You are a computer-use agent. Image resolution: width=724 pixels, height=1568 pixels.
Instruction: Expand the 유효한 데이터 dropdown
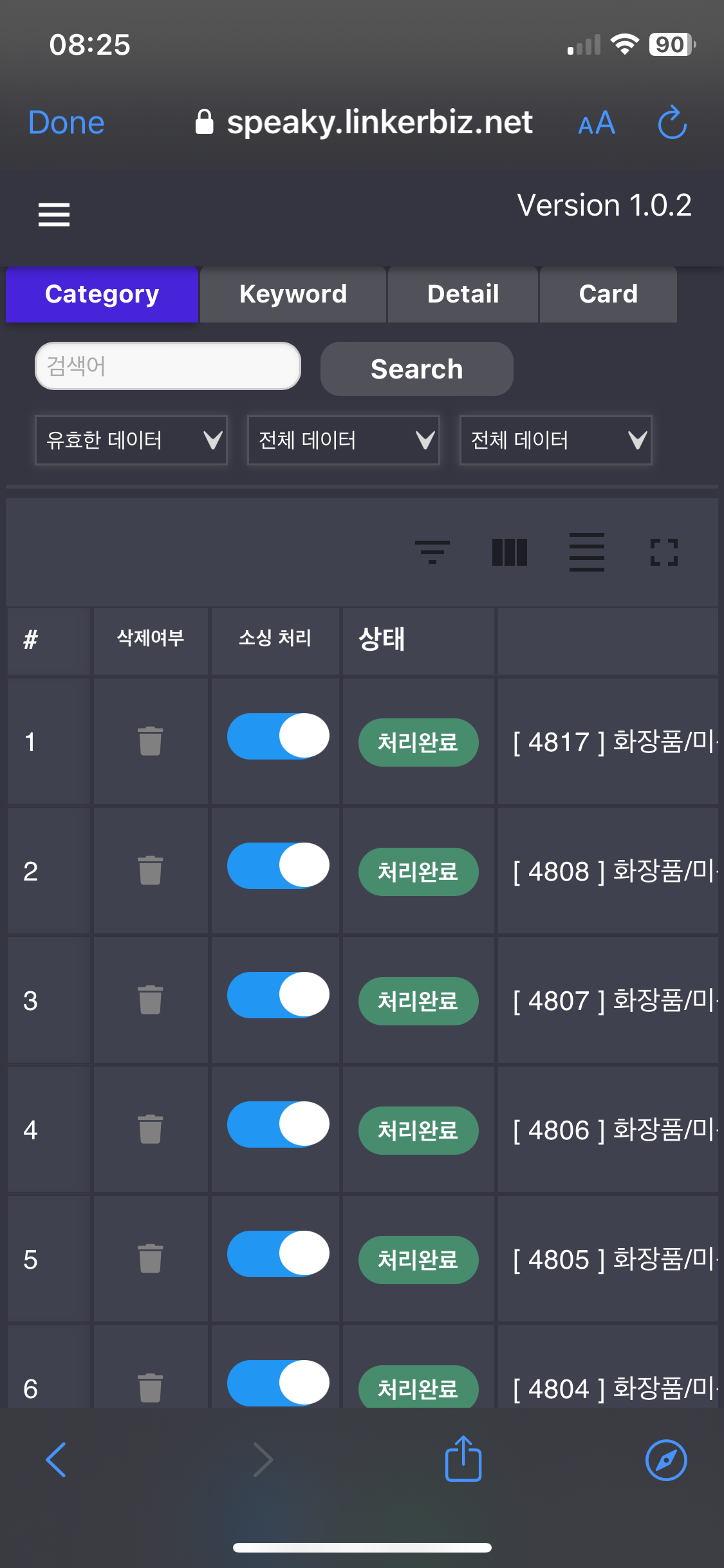click(131, 440)
